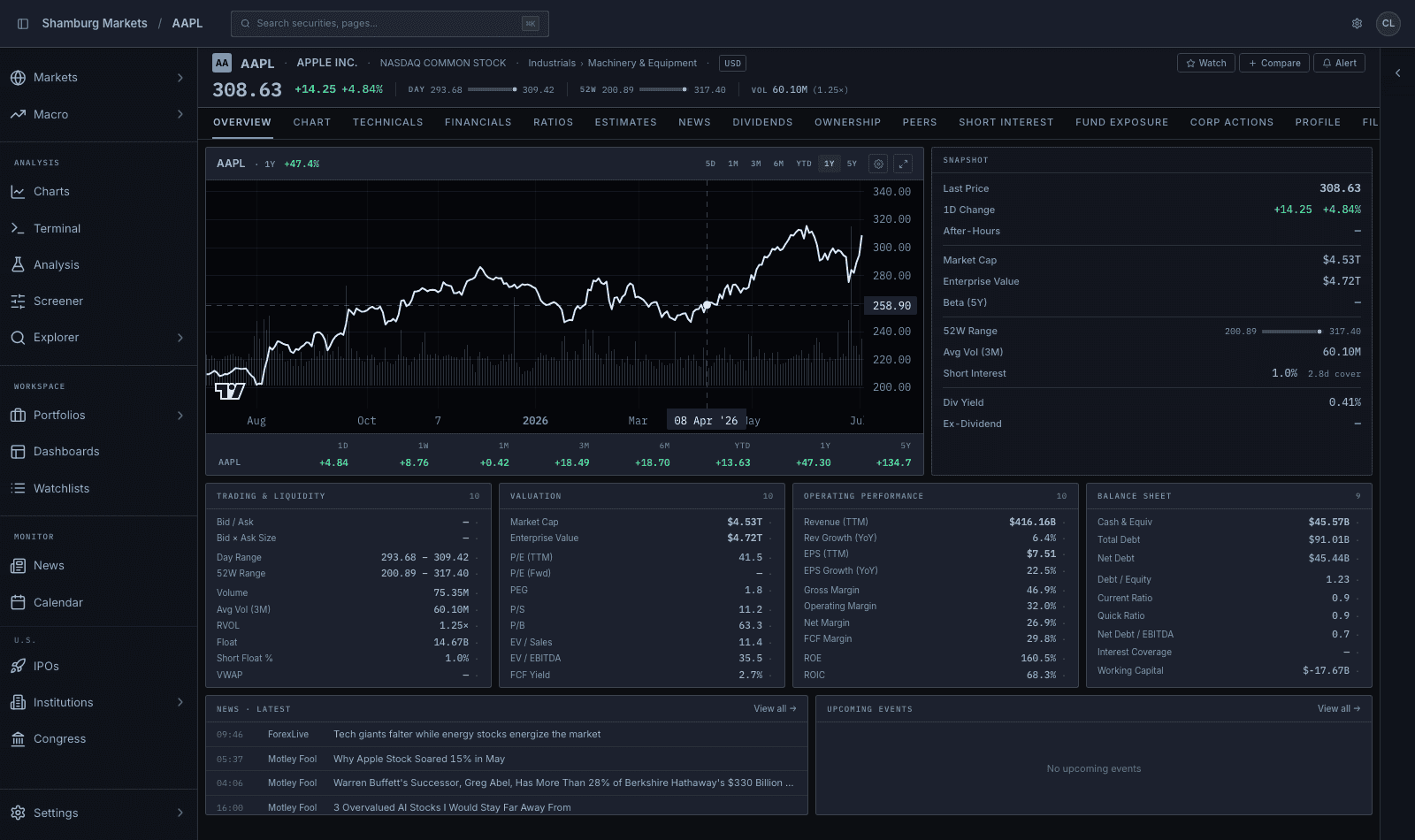Viewport: 1415px width, 840px height.
Task: Click the Industrials sector link
Action: click(552, 64)
